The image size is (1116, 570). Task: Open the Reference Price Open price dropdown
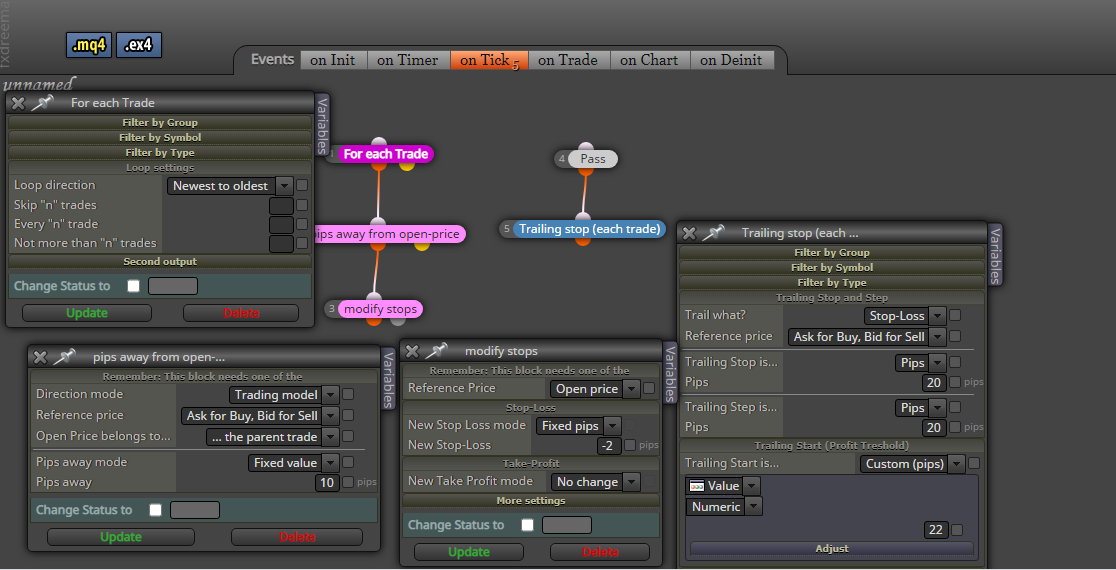point(595,389)
